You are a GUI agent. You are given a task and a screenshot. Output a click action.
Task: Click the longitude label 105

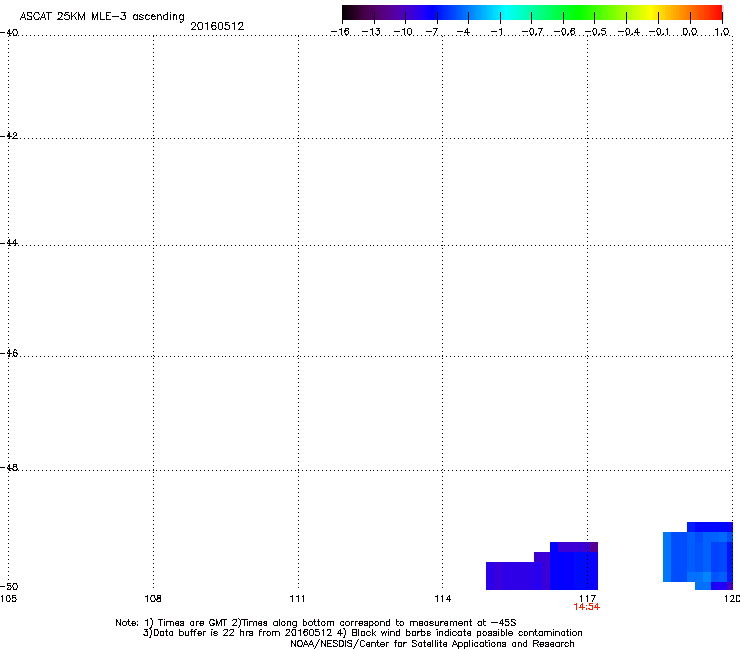(x=8, y=599)
